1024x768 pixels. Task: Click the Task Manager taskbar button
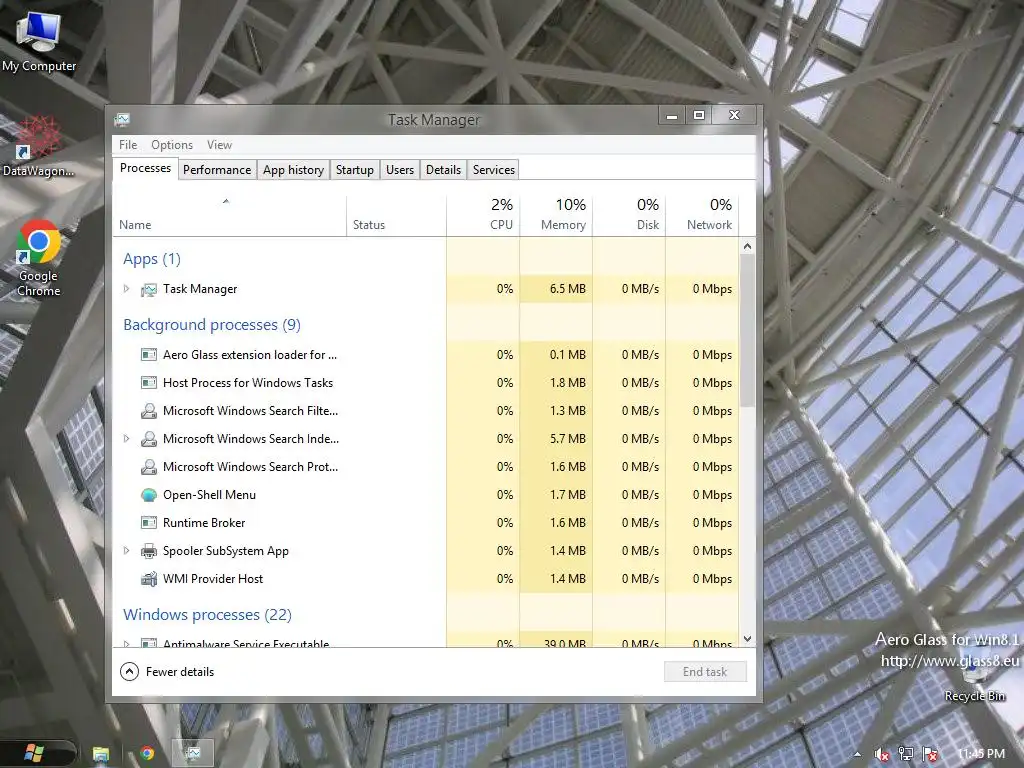(193, 754)
